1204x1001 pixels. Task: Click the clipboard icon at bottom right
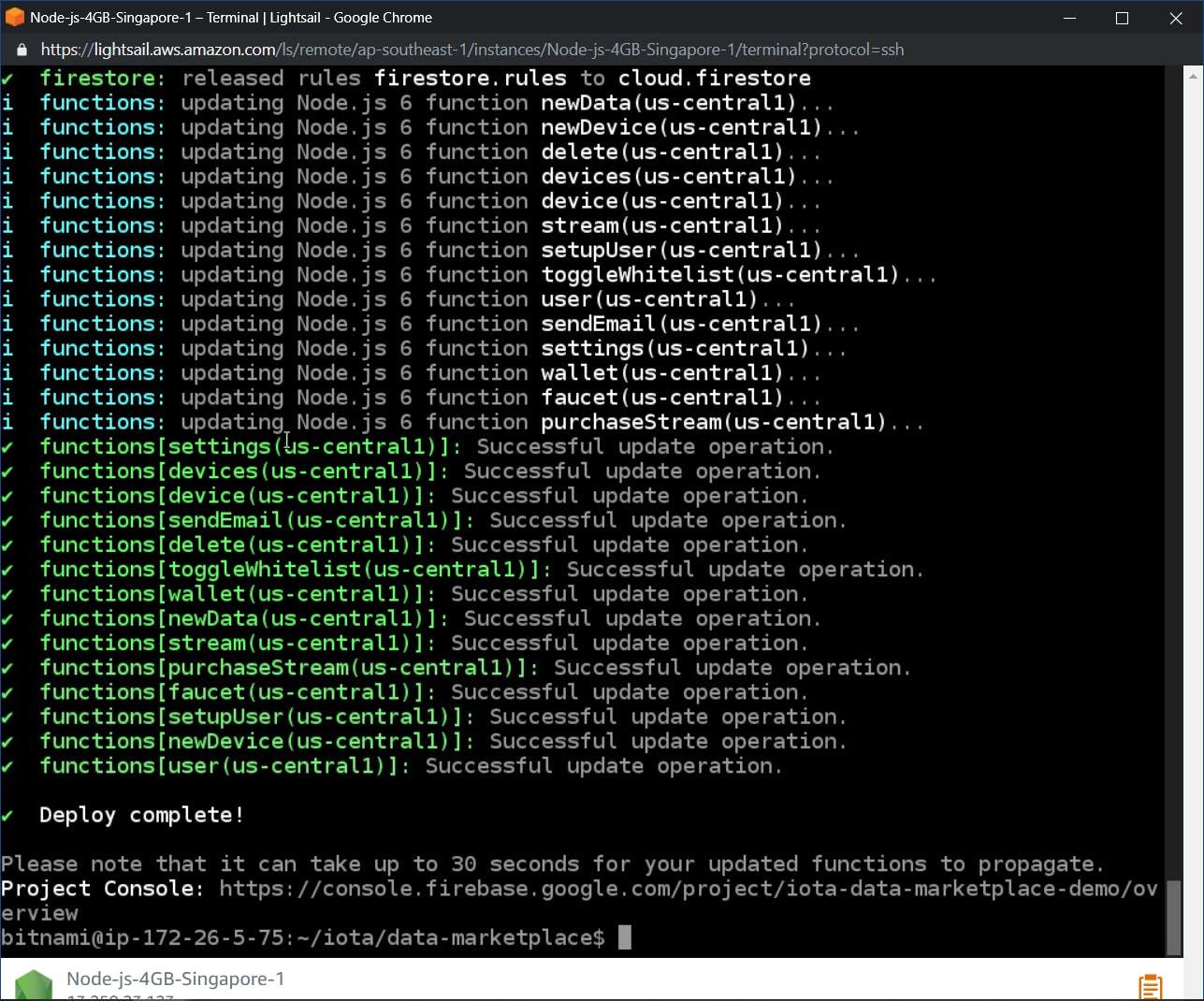point(1151,987)
